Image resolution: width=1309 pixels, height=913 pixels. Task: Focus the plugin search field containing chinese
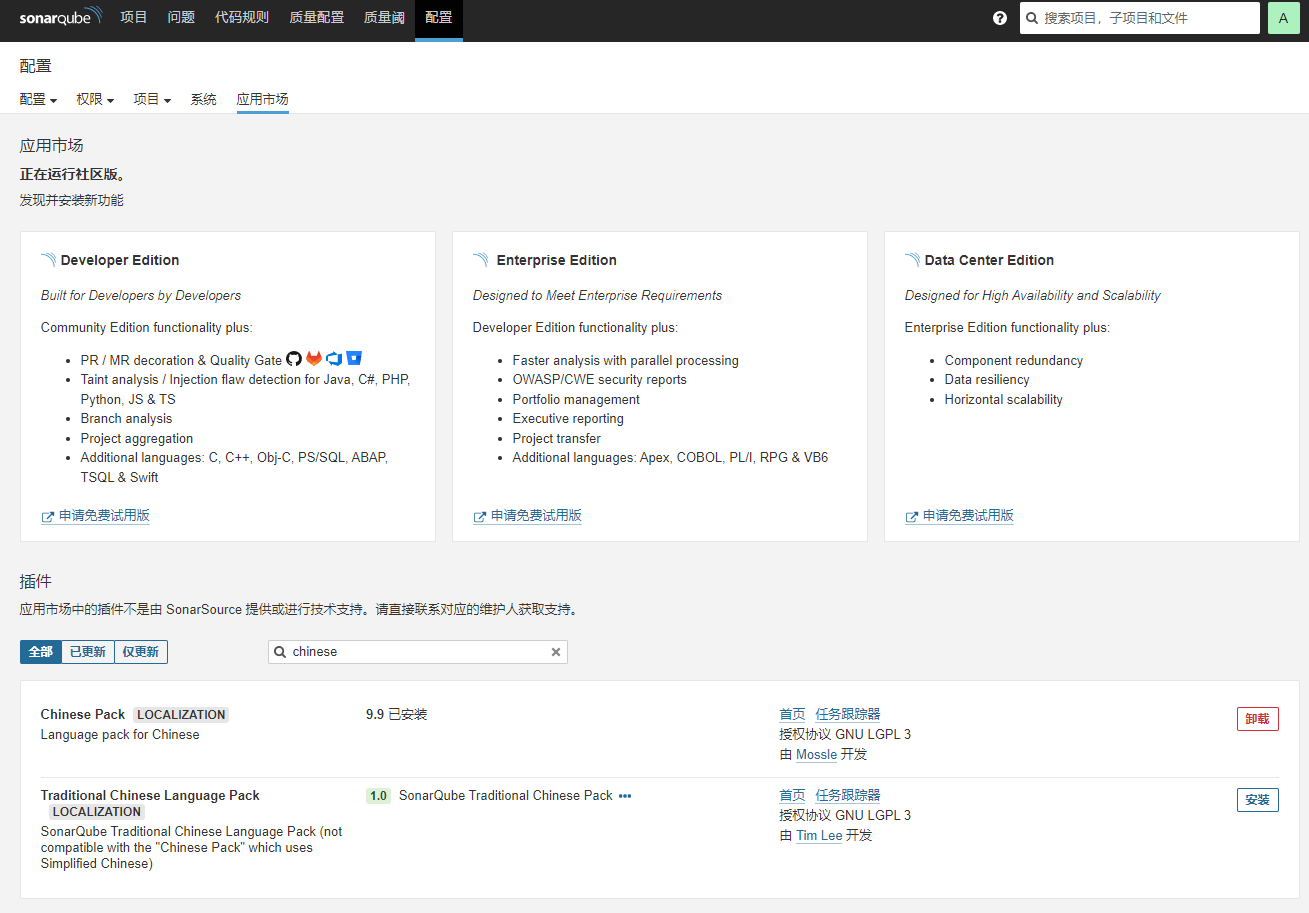click(x=418, y=652)
